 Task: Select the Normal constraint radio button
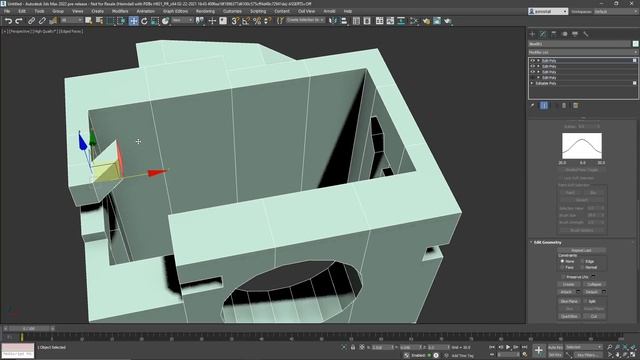coord(582,267)
